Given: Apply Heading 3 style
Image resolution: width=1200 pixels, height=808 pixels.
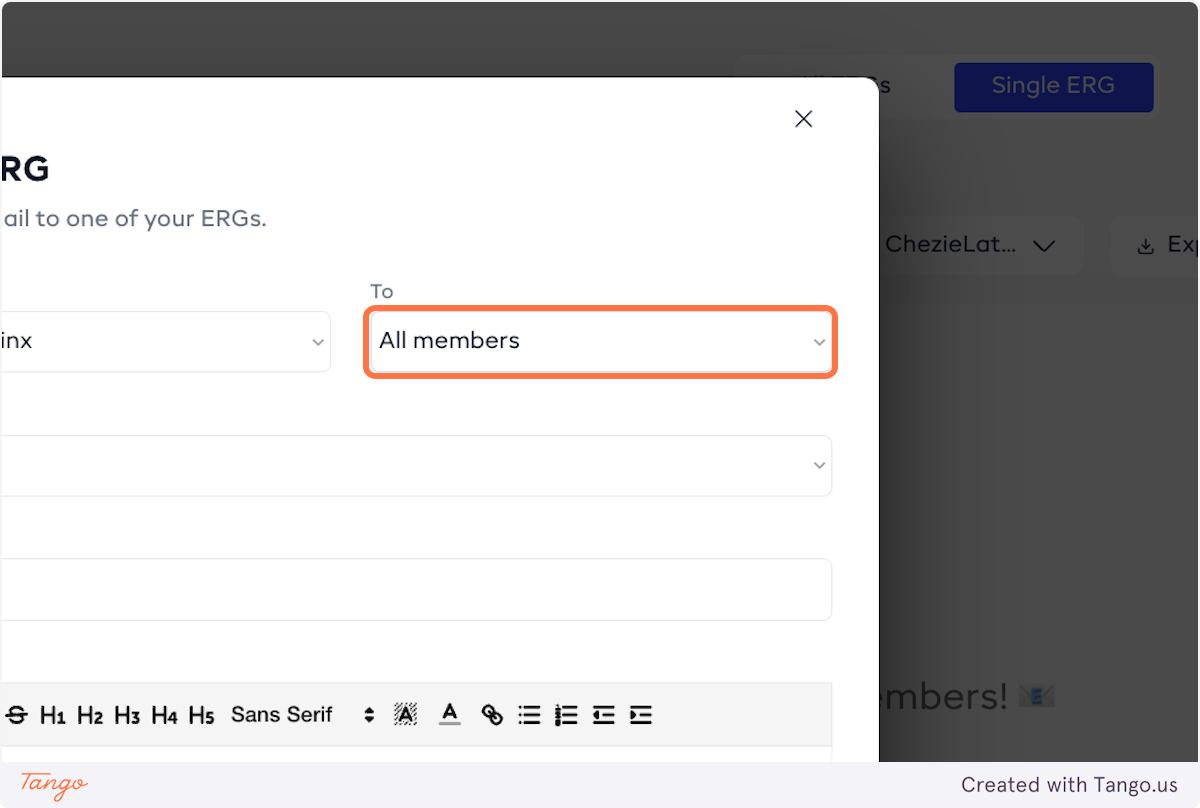Looking at the screenshot, I should 127,715.
